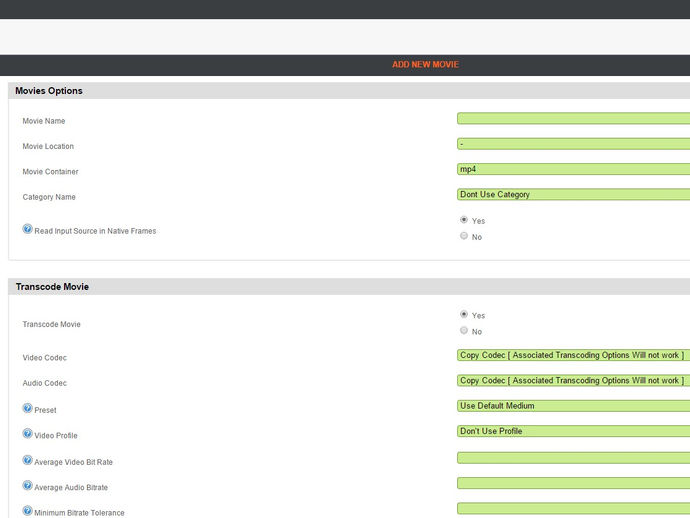Image resolution: width=690 pixels, height=518 pixels.
Task: Click the Average Video Bit Rate field
Action: (573, 458)
